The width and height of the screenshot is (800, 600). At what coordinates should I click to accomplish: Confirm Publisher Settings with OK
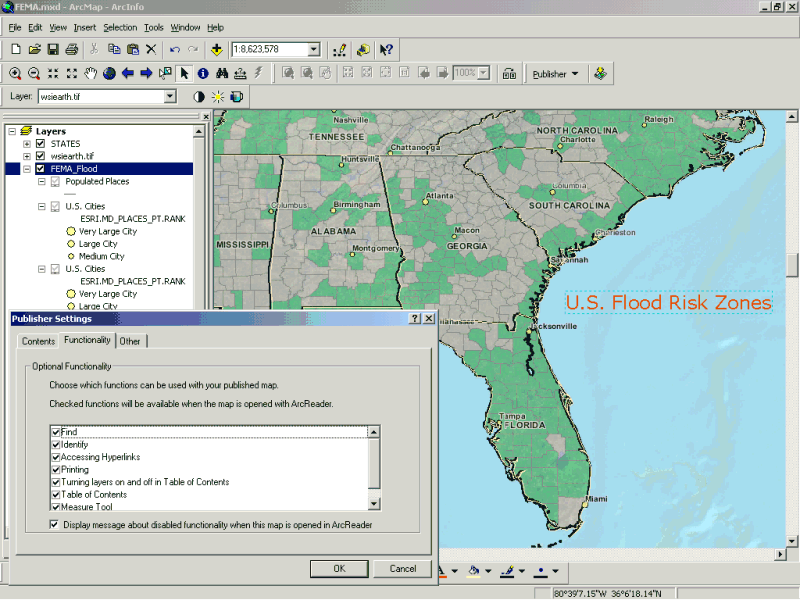point(339,569)
